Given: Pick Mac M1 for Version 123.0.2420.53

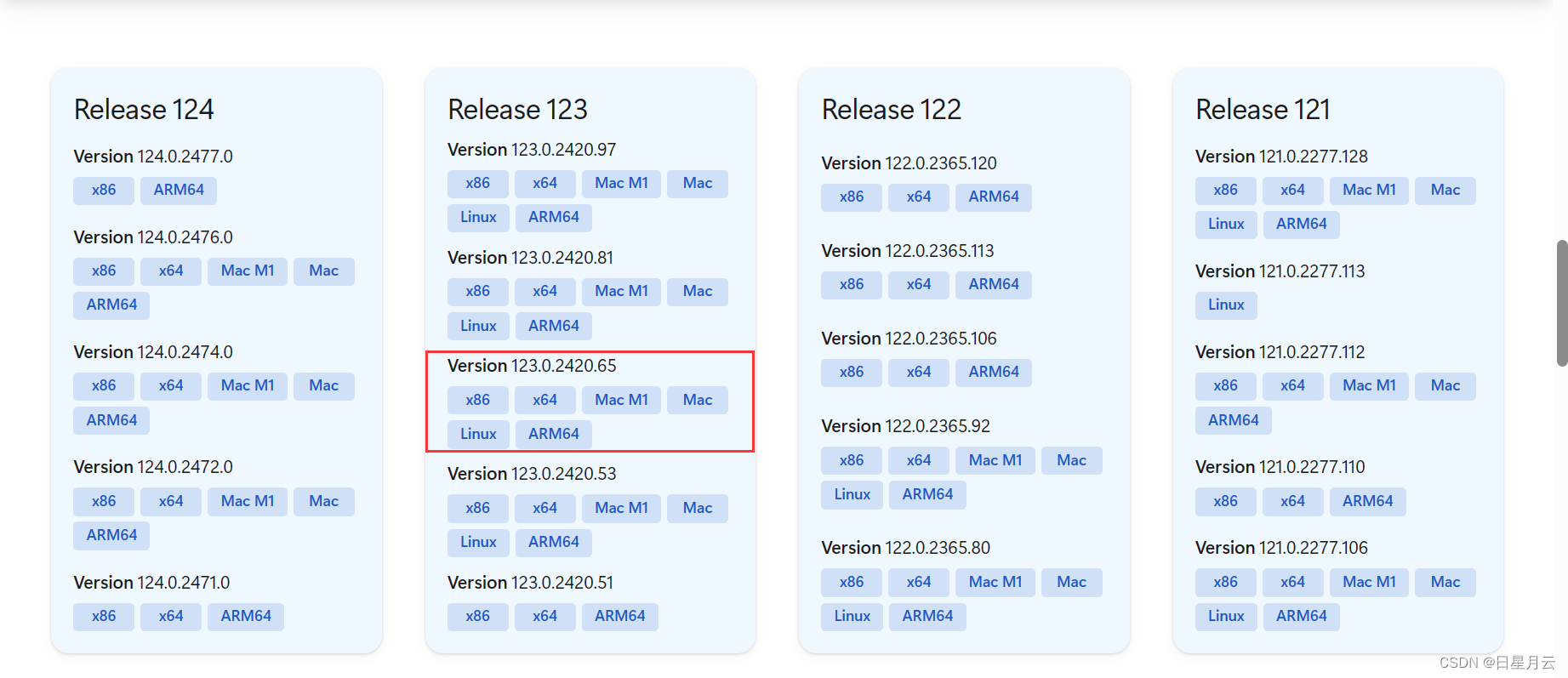Looking at the screenshot, I should (622, 509).
